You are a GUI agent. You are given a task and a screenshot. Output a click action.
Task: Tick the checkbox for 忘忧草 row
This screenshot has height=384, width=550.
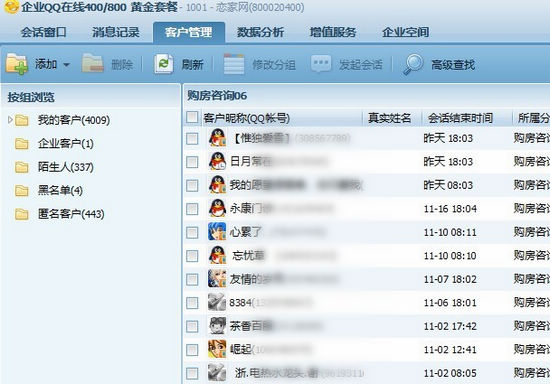click(192, 256)
